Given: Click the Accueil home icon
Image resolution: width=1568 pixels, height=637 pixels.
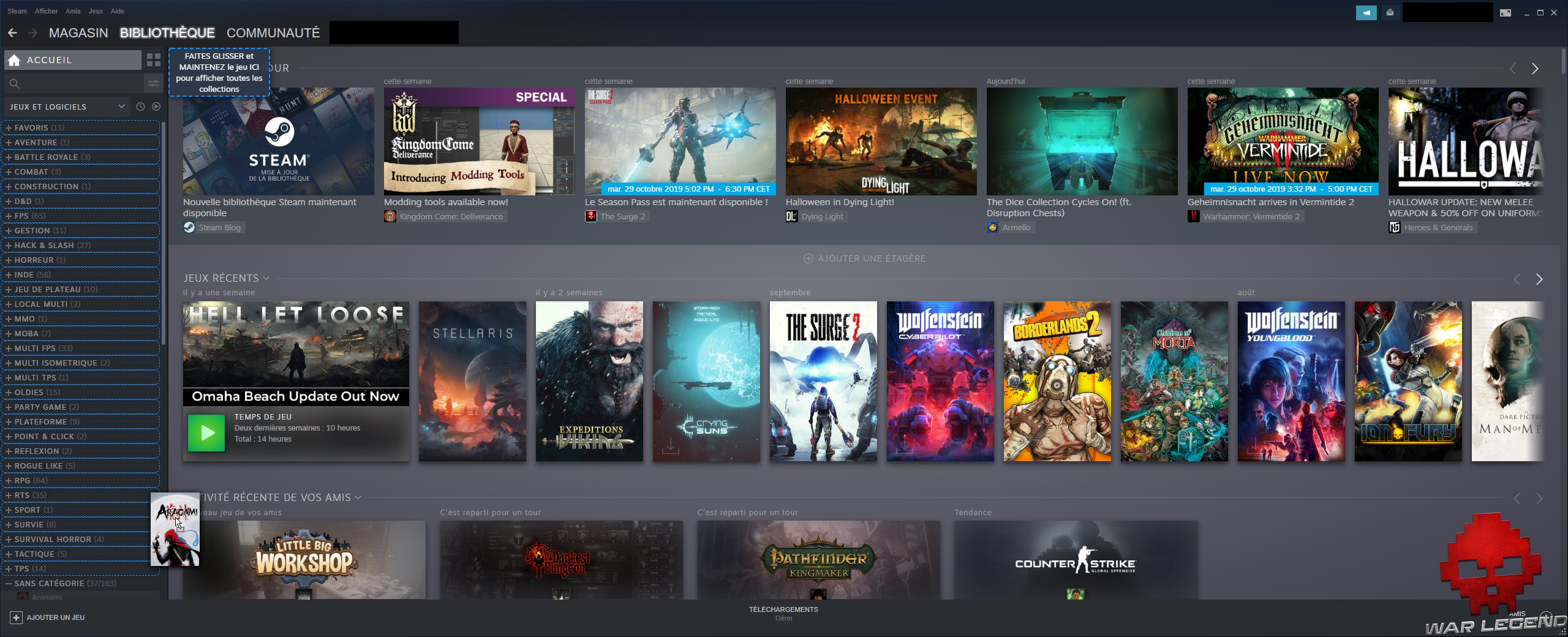Looking at the screenshot, I should [x=13, y=59].
